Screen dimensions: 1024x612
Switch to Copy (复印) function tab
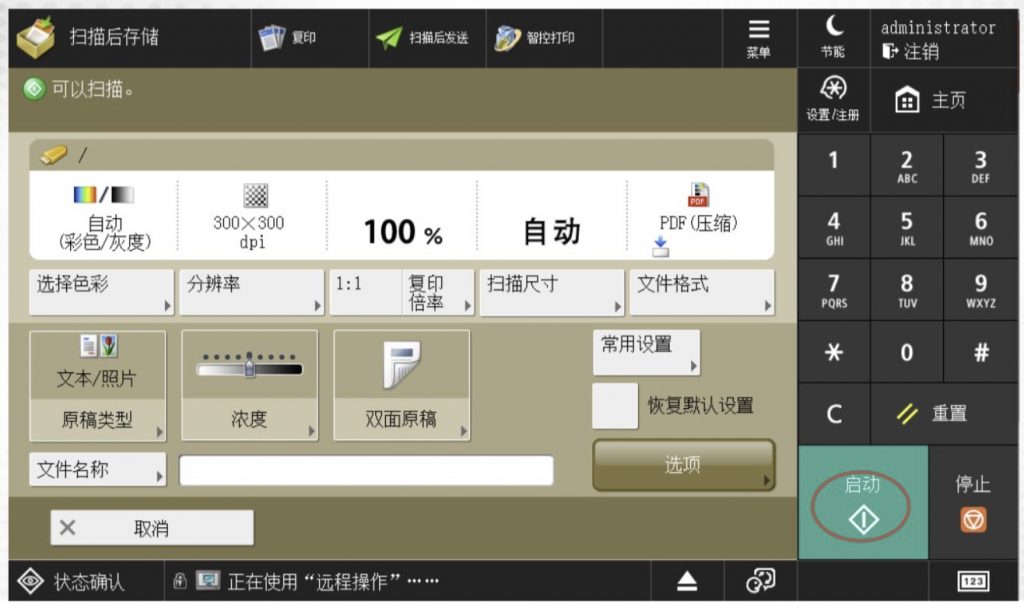291,38
